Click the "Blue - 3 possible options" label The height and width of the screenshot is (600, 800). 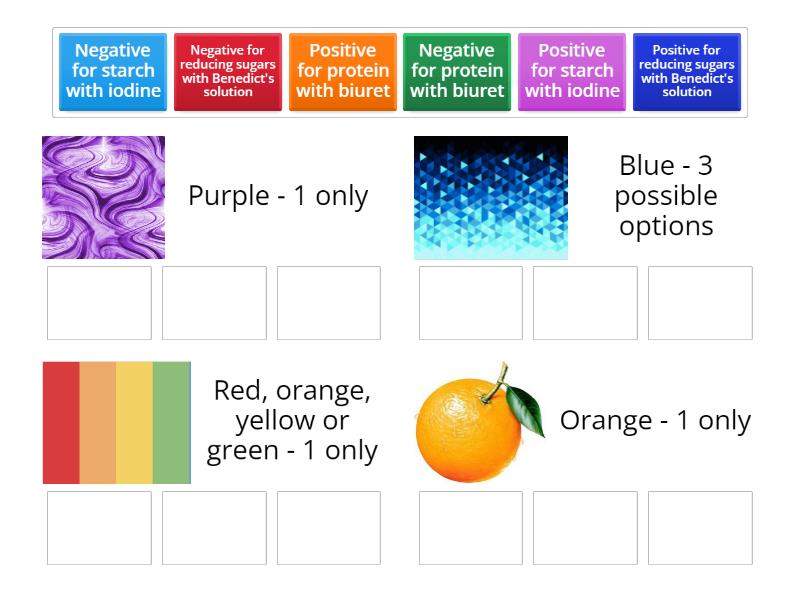click(x=666, y=196)
